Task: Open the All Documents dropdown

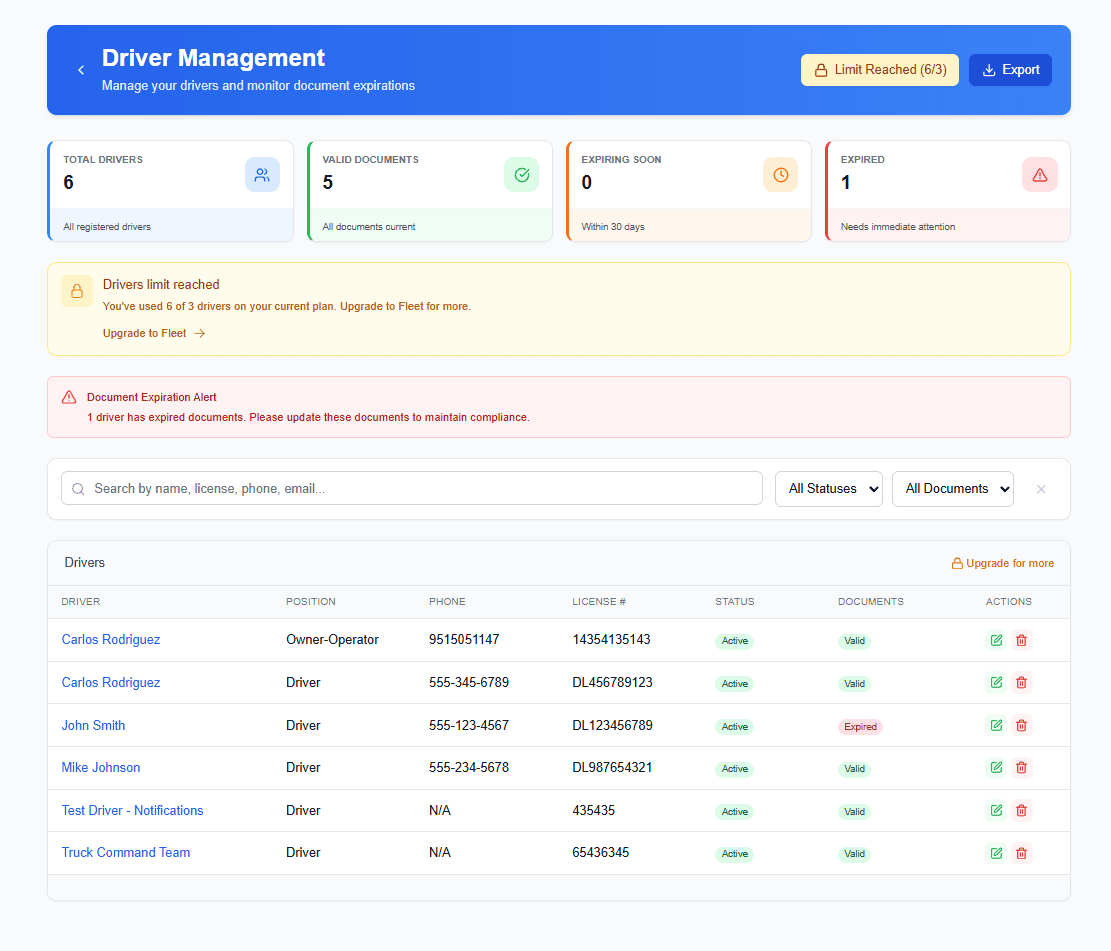Action: [x=952, y=488]
